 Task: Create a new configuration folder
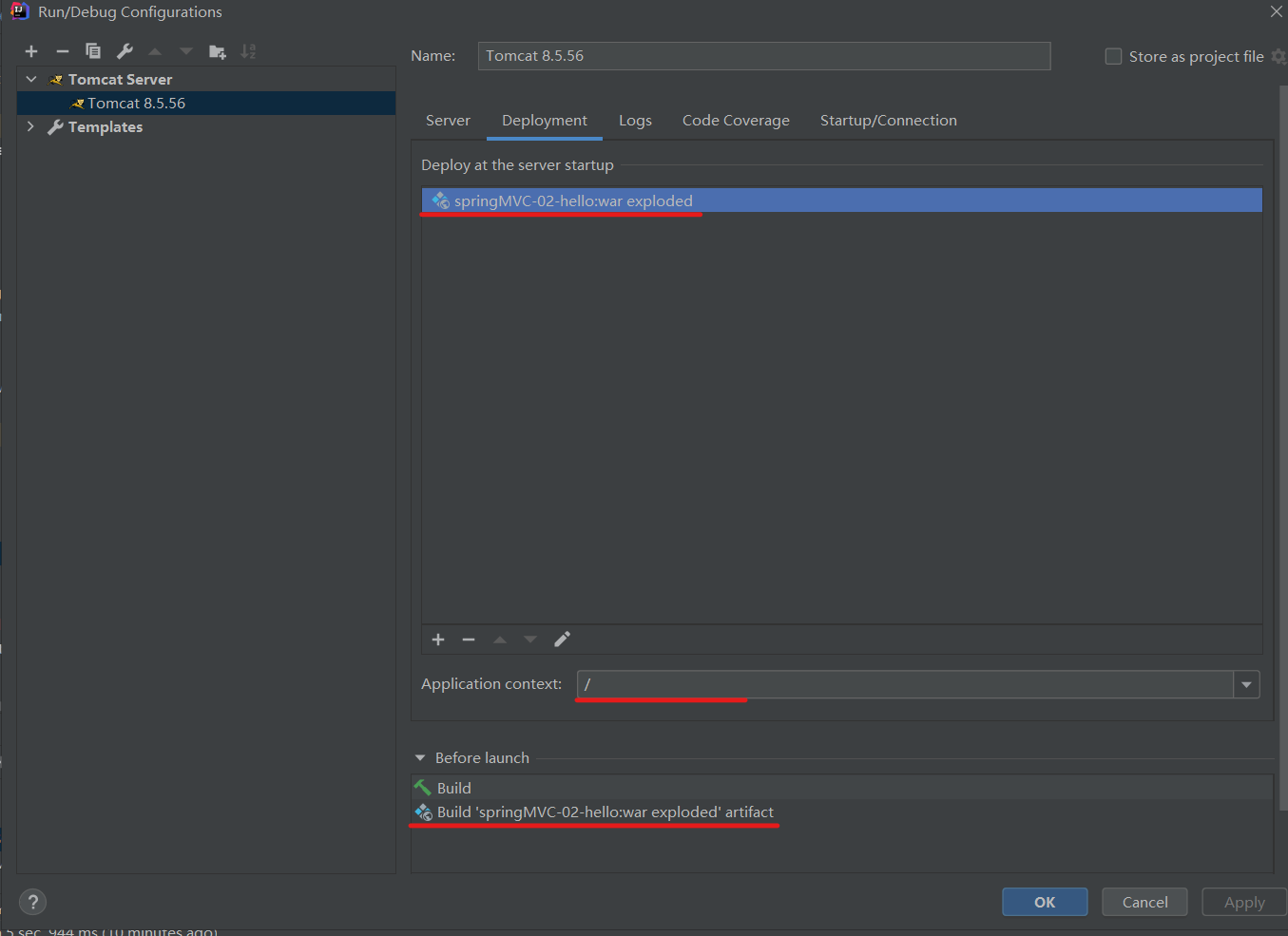tap(217, 50)
